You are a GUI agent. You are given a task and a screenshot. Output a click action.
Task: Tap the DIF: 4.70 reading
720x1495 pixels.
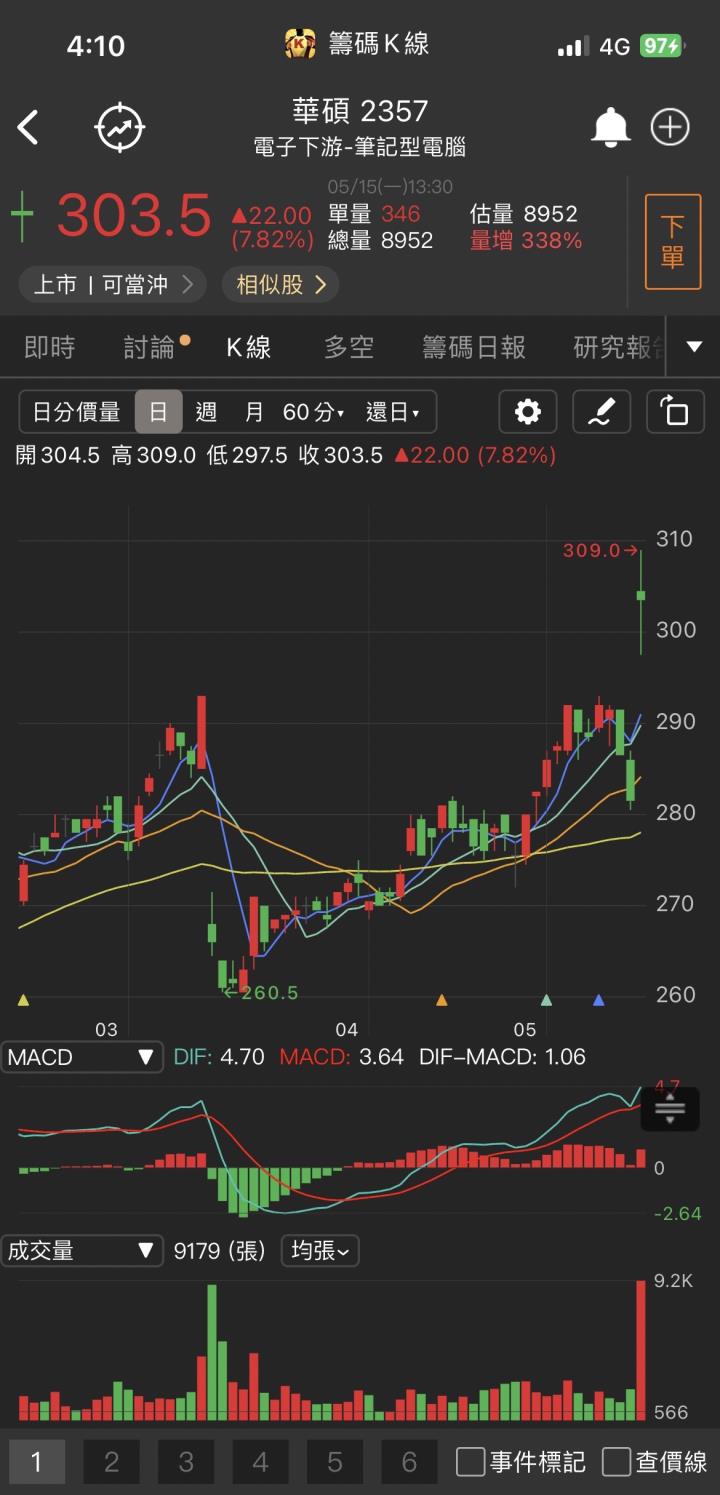pos(219,1057)
